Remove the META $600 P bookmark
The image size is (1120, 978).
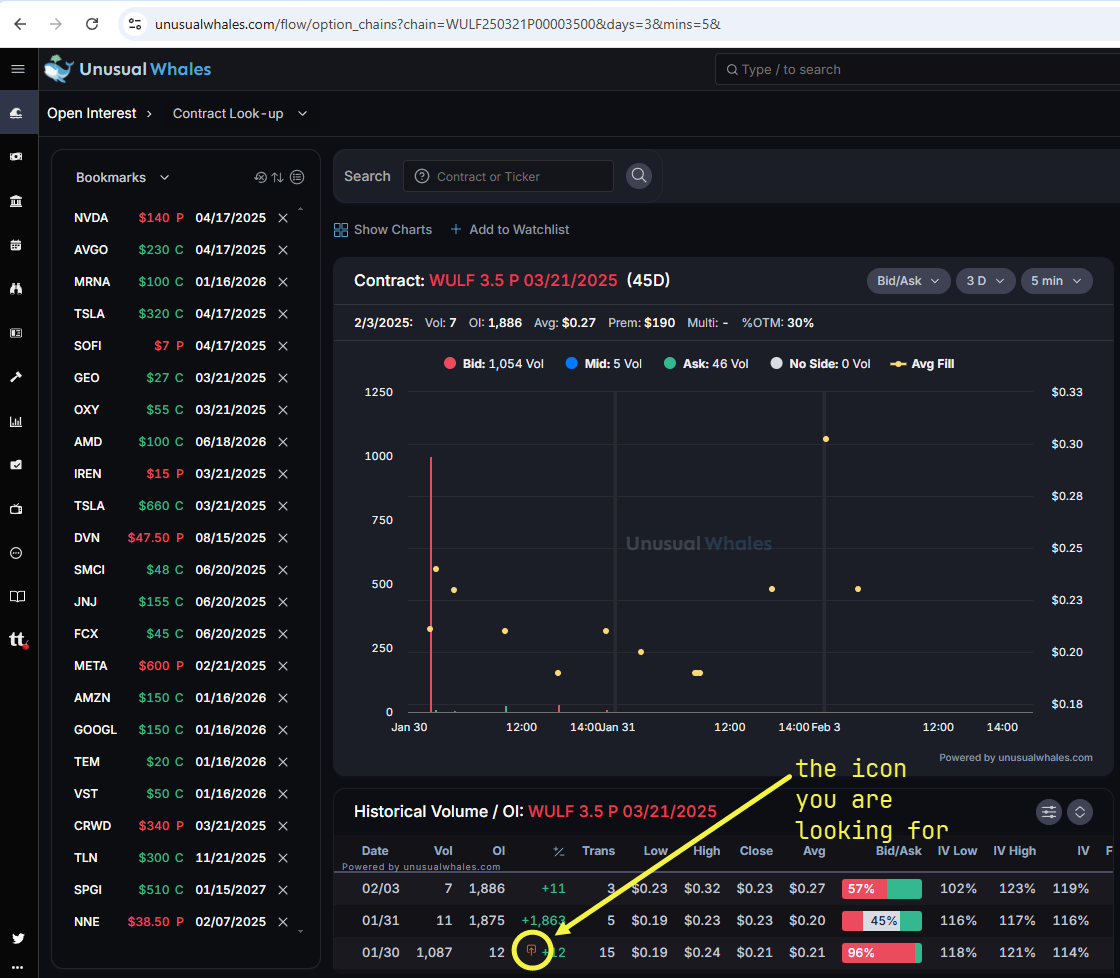(283, 666)
